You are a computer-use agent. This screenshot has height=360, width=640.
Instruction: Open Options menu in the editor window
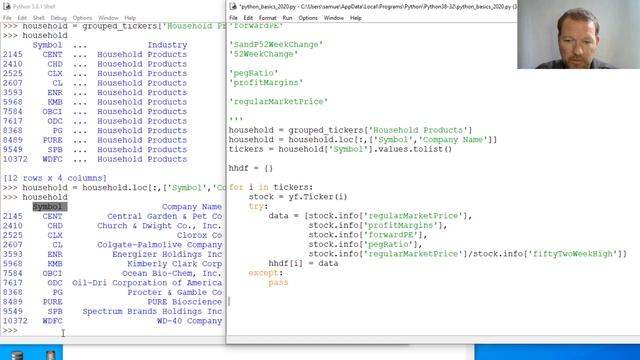coord(308,18)
